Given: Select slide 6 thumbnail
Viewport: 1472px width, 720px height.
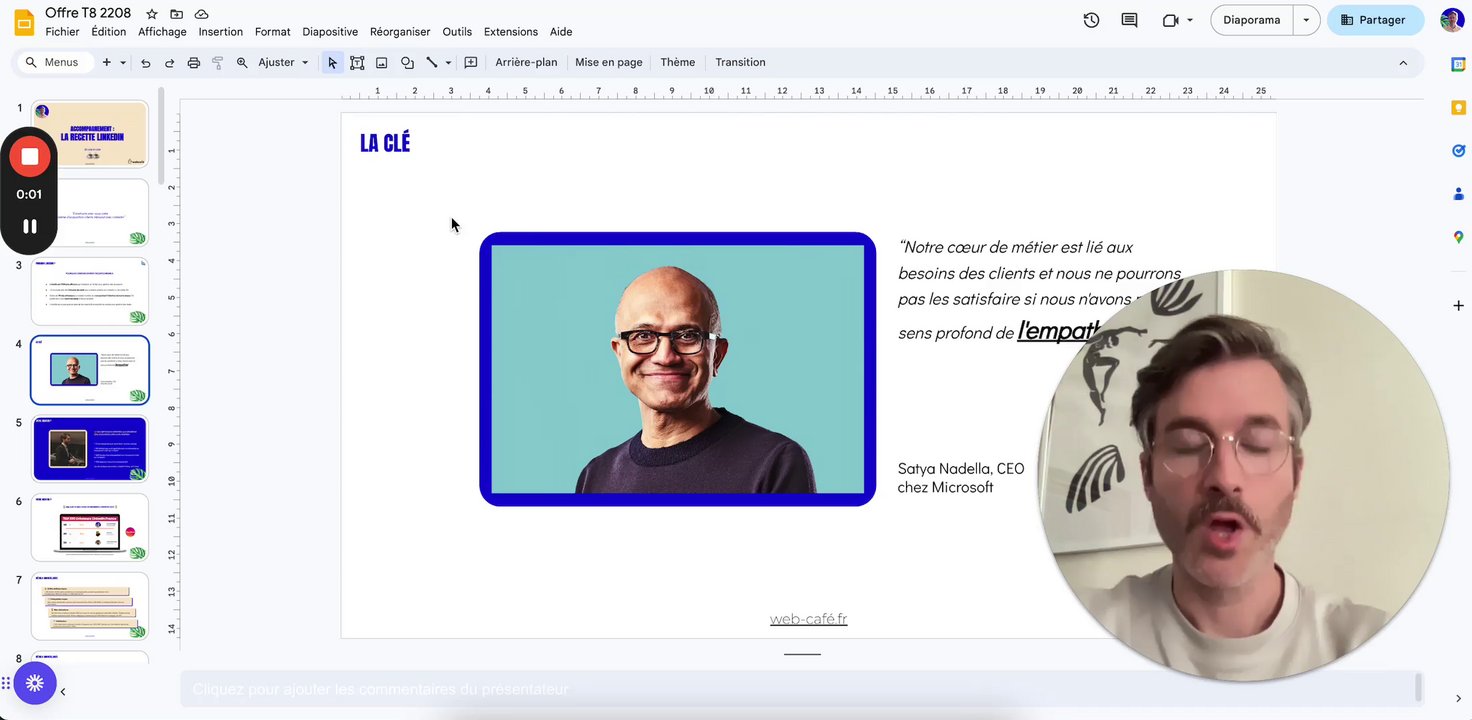Looking at the screenshot, I should (89, 527).
